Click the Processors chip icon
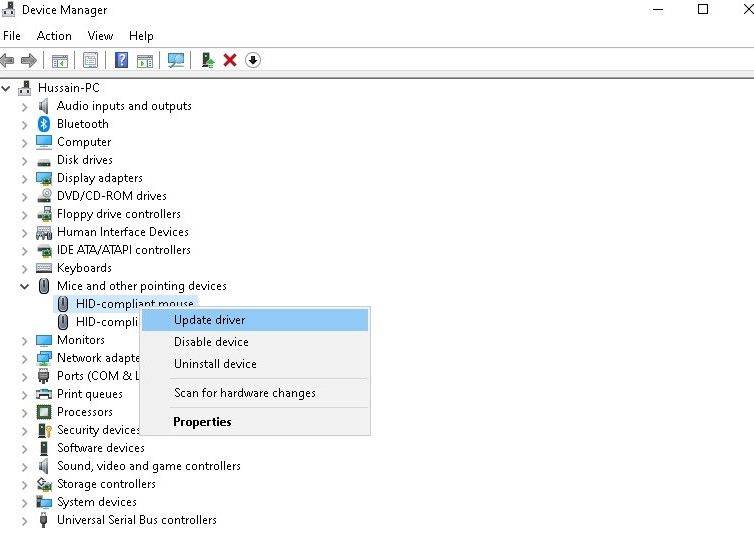The image size is (754, 533). [44, 412]
